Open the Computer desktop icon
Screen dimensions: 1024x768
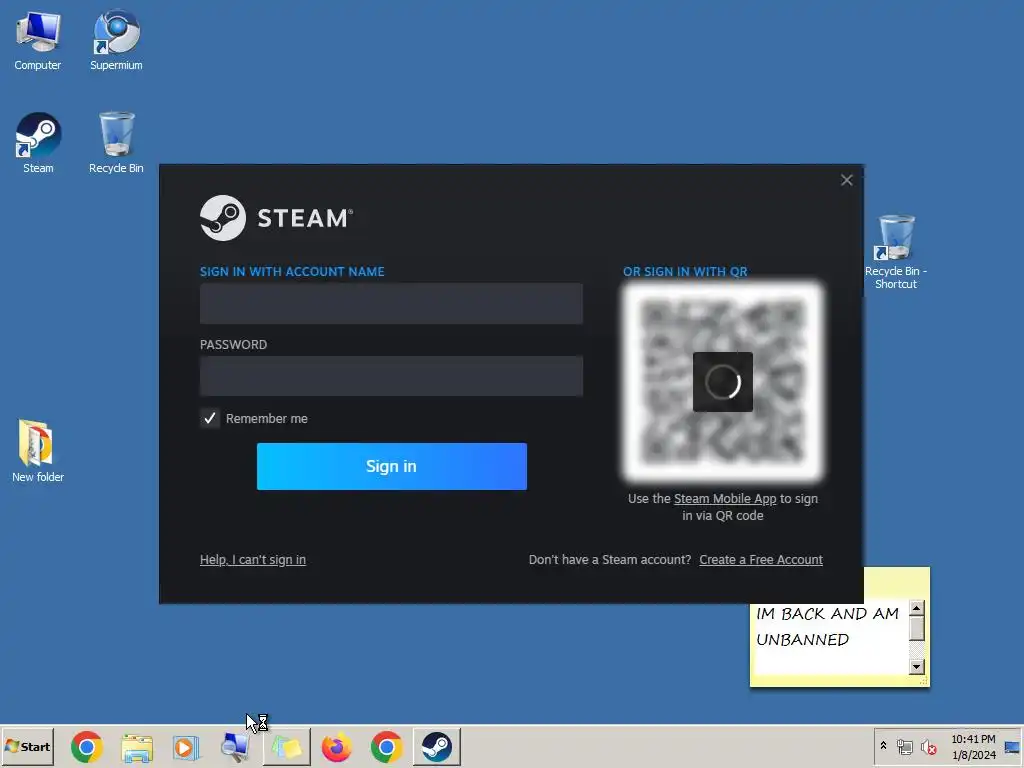pyautogui.click(x=38, y=40)
